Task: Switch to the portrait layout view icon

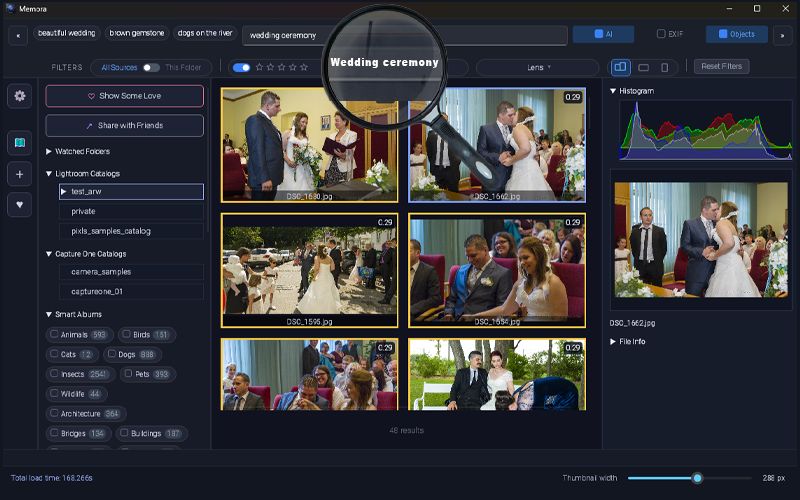Action: (667, 67)
